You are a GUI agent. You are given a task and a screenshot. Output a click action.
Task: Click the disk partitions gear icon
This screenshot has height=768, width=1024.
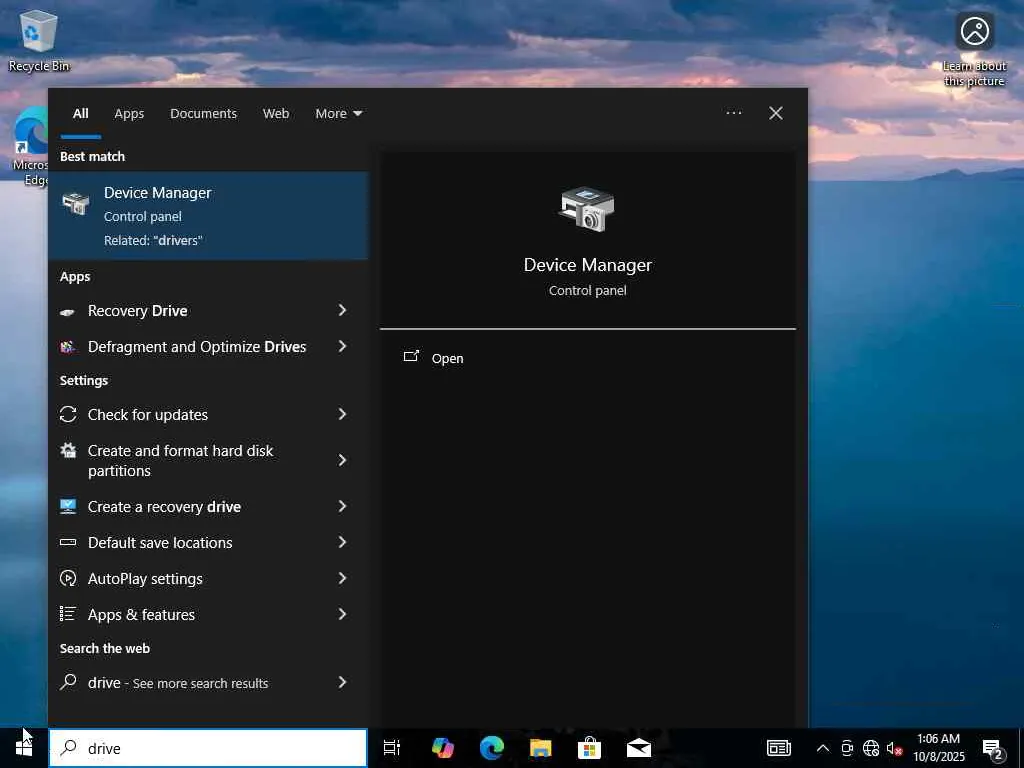click(68, 450)
